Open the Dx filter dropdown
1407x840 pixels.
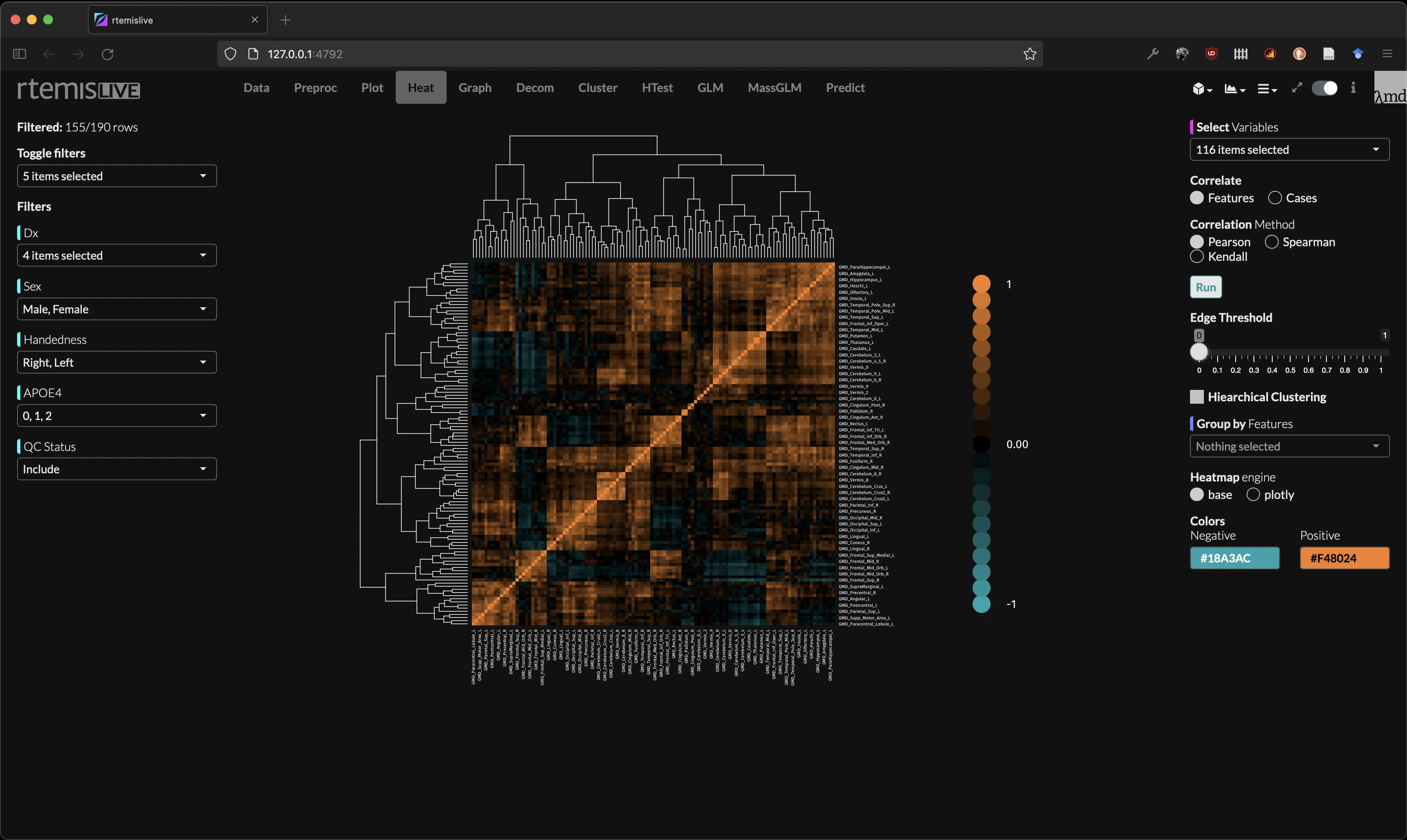116,255
